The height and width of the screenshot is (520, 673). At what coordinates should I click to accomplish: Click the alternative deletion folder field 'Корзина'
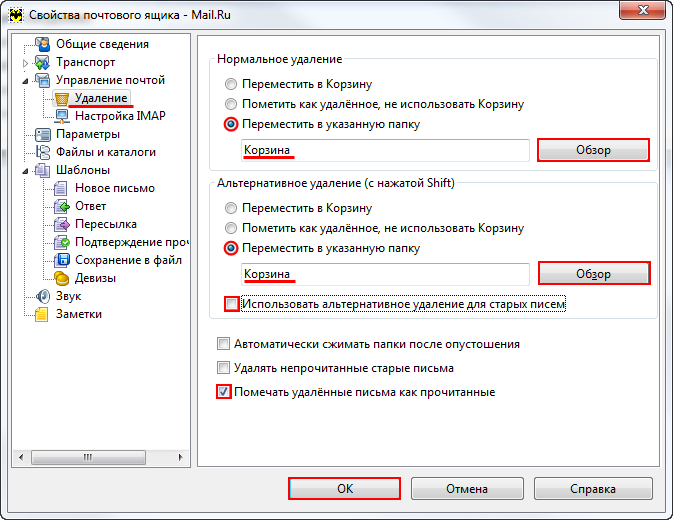[x=385, y=274]
